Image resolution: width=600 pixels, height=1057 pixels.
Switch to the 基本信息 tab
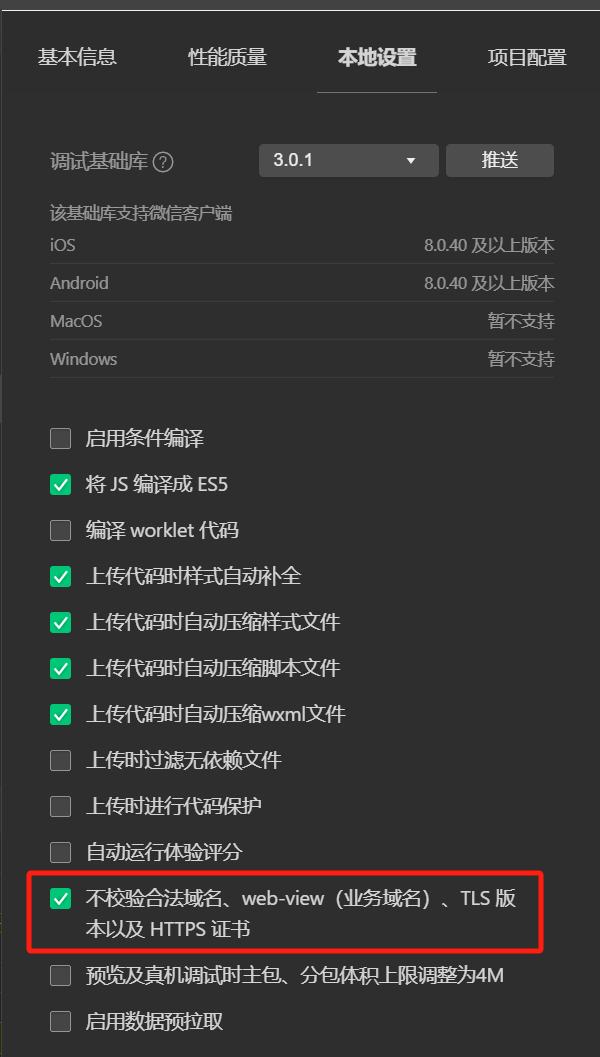pyautogui.click(x=77, y=57)
